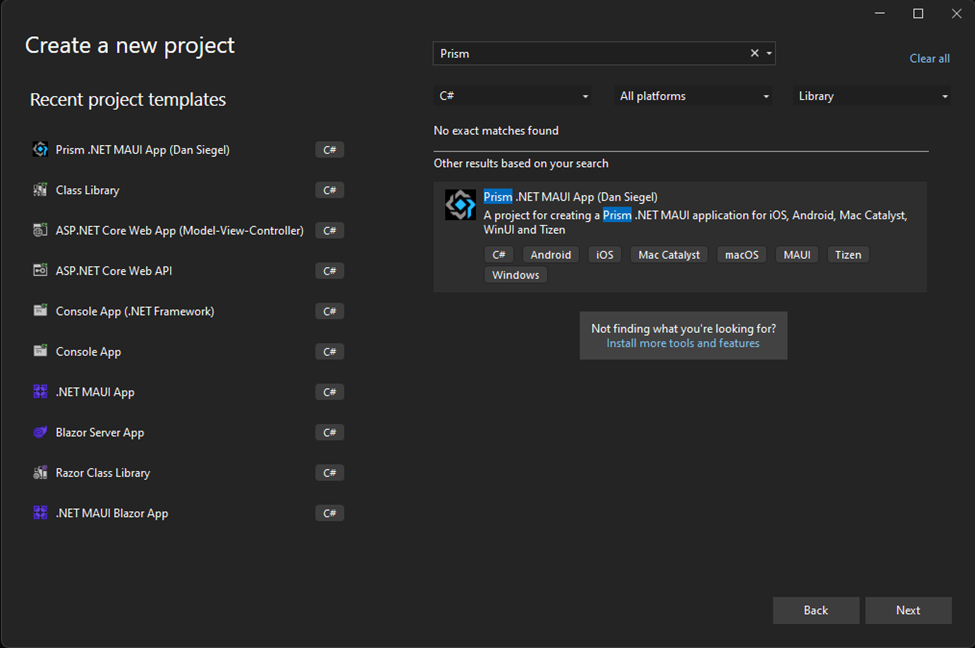Image resolution: width=975 pixels, height=648 pixels.
Task: Clear the Prism search text with X
Action: click(754, 53)
